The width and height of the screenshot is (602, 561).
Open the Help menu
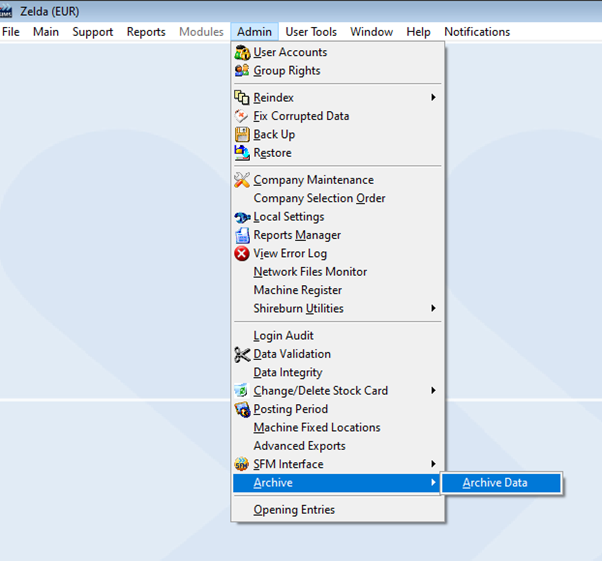[418, 32]
